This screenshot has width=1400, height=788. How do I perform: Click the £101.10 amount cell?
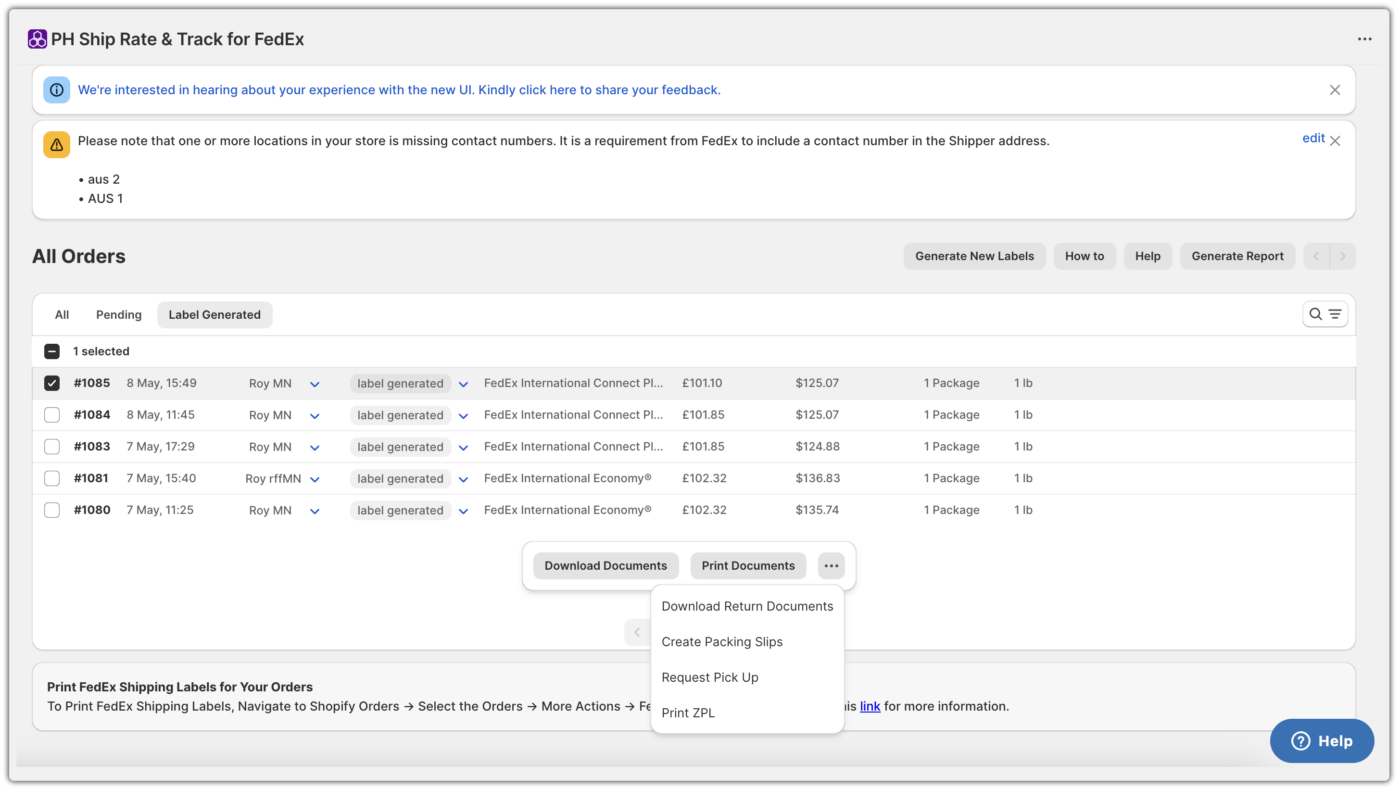coord(702,383)
